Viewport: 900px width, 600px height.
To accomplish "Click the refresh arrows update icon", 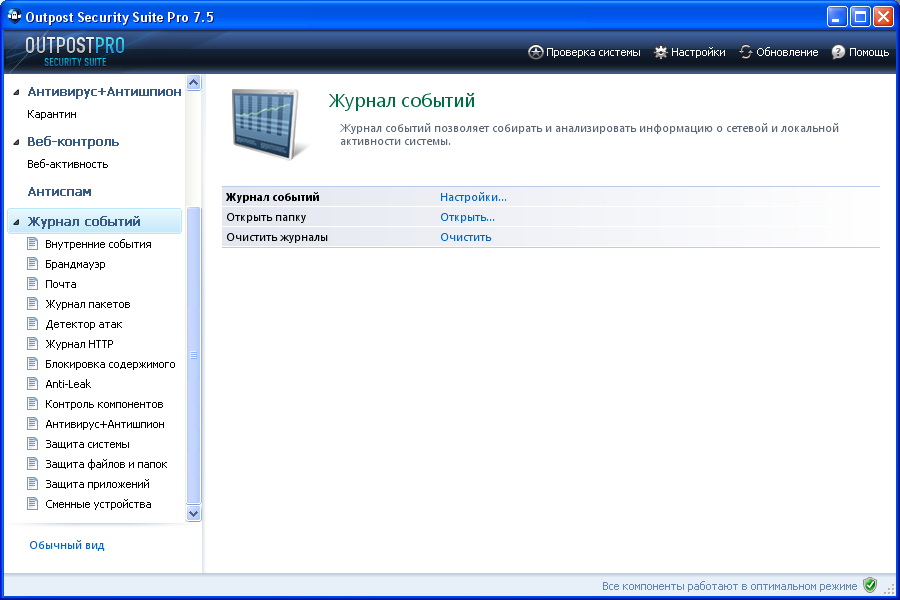I will 746,52.
